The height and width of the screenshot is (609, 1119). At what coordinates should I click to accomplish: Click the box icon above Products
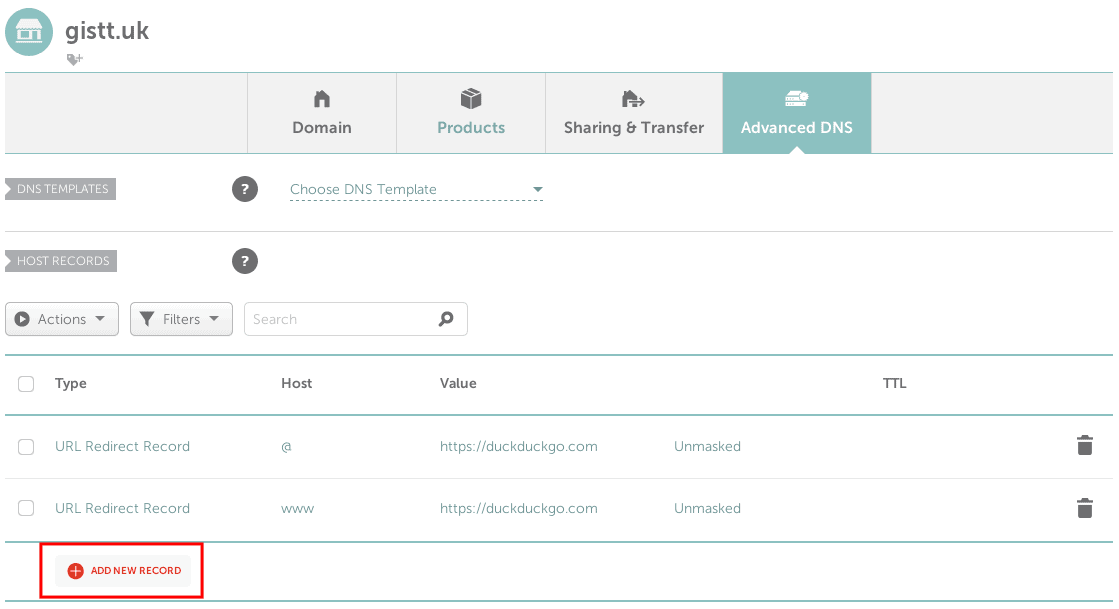pyautogui.click(x=470, y=99)
